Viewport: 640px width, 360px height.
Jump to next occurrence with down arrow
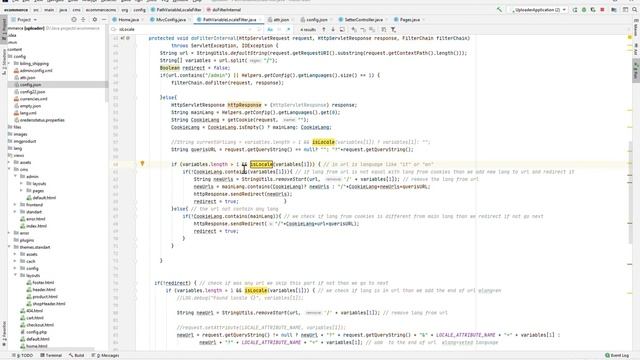point(333,29)
